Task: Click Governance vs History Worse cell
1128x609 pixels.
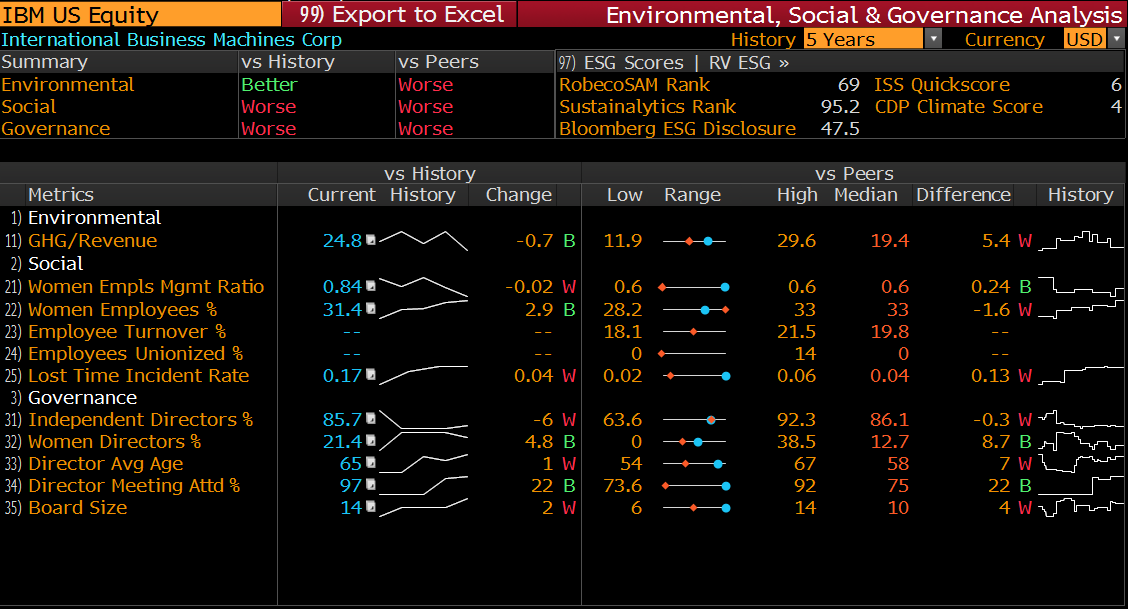Action: click(x=269, y=129)
